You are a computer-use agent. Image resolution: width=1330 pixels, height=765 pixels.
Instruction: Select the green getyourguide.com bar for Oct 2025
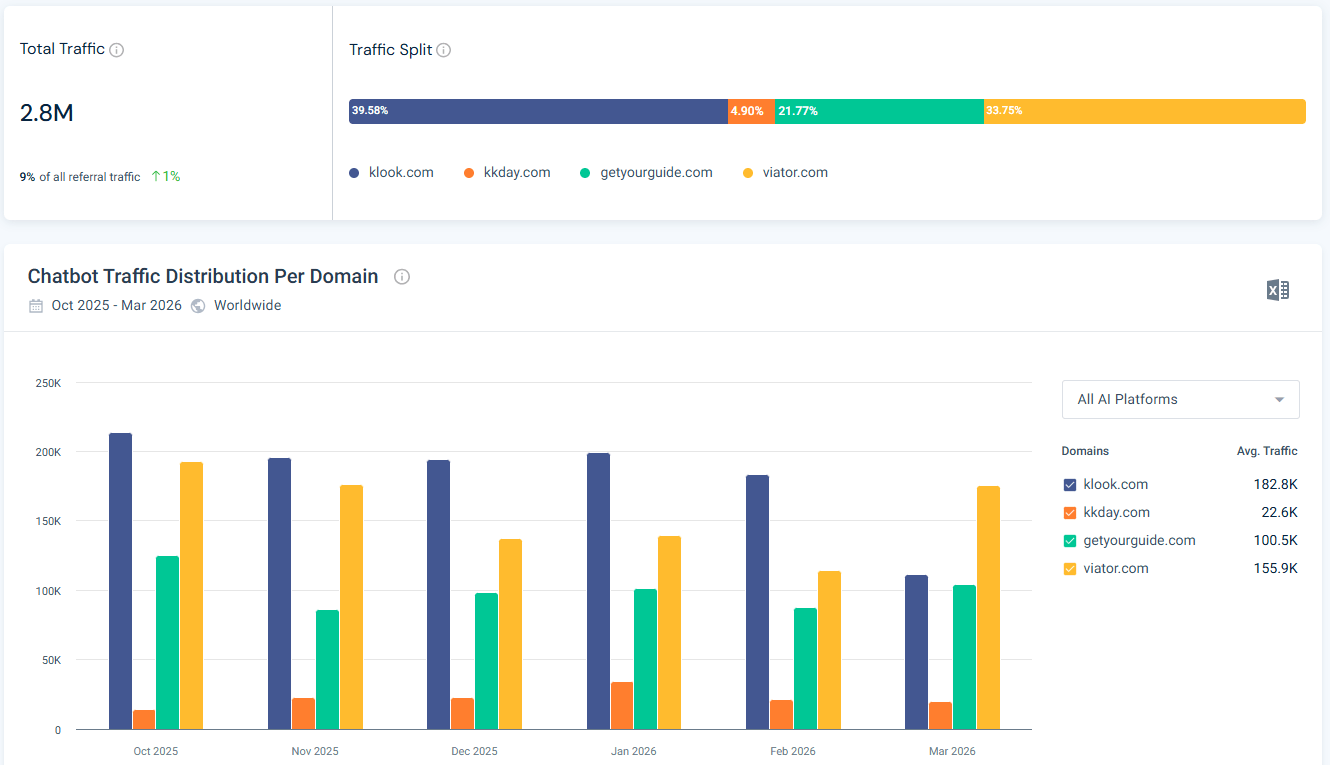168,643
